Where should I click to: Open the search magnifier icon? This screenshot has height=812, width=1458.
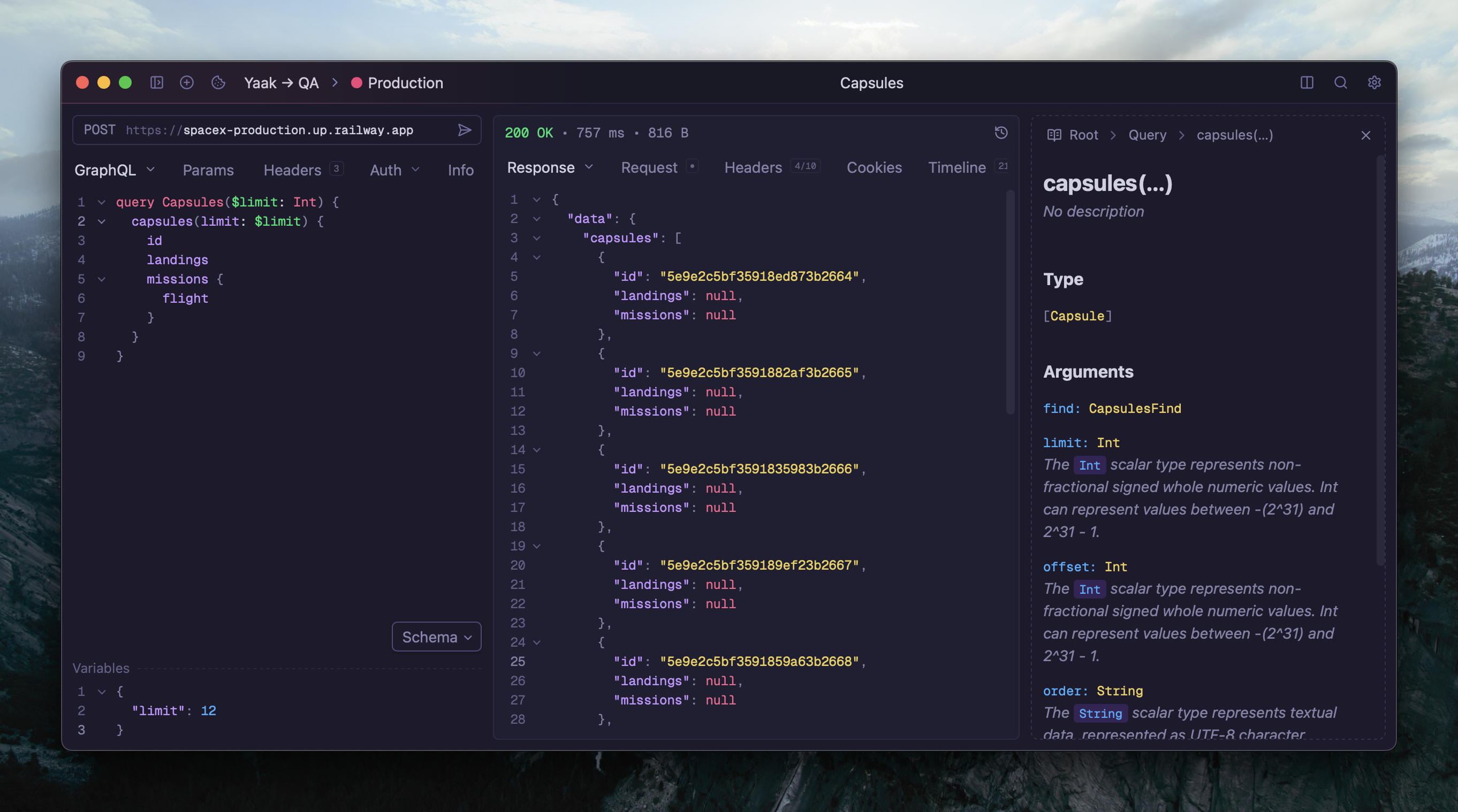point(1340,82)
